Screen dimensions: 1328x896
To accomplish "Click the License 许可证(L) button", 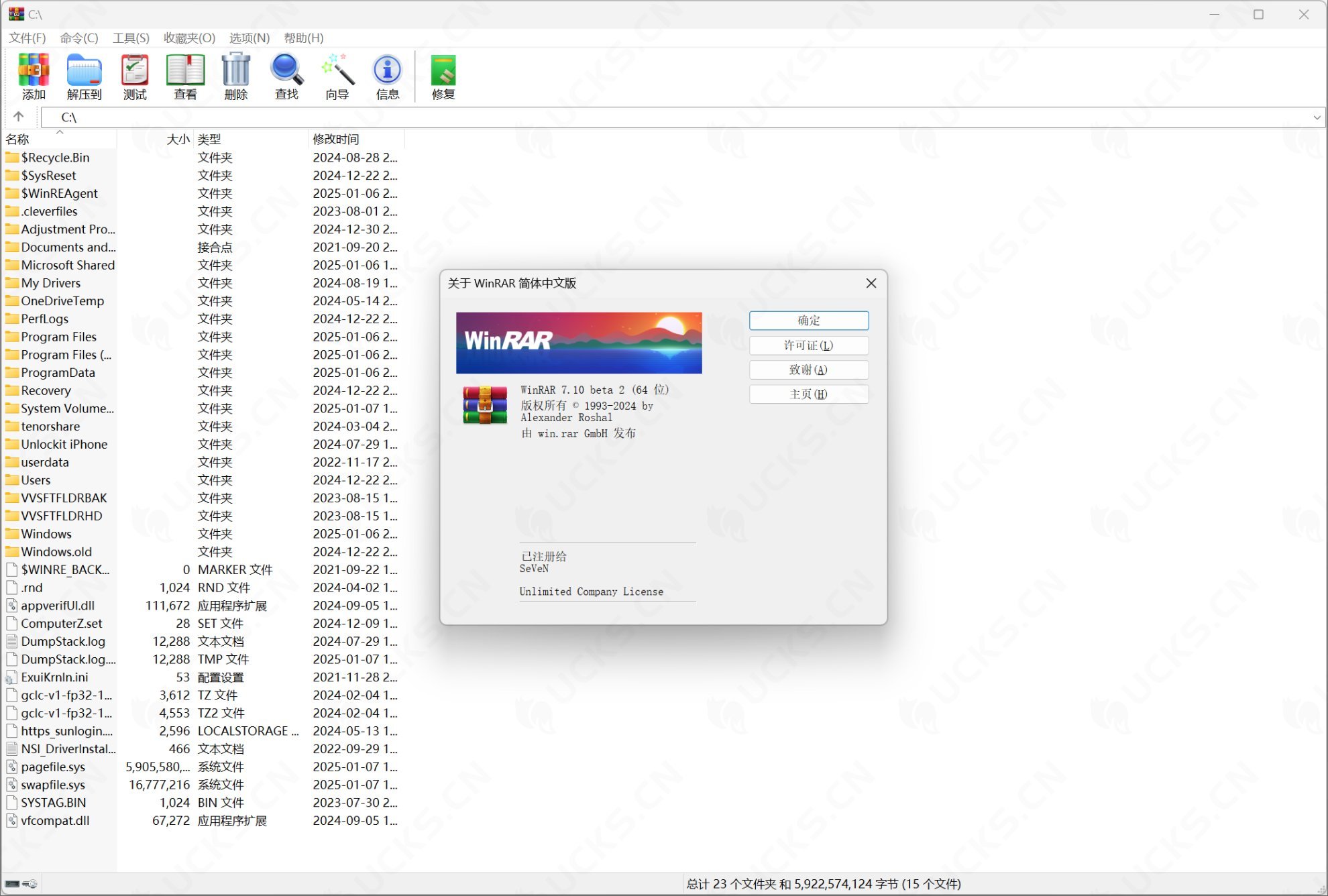I will point(809,345).
